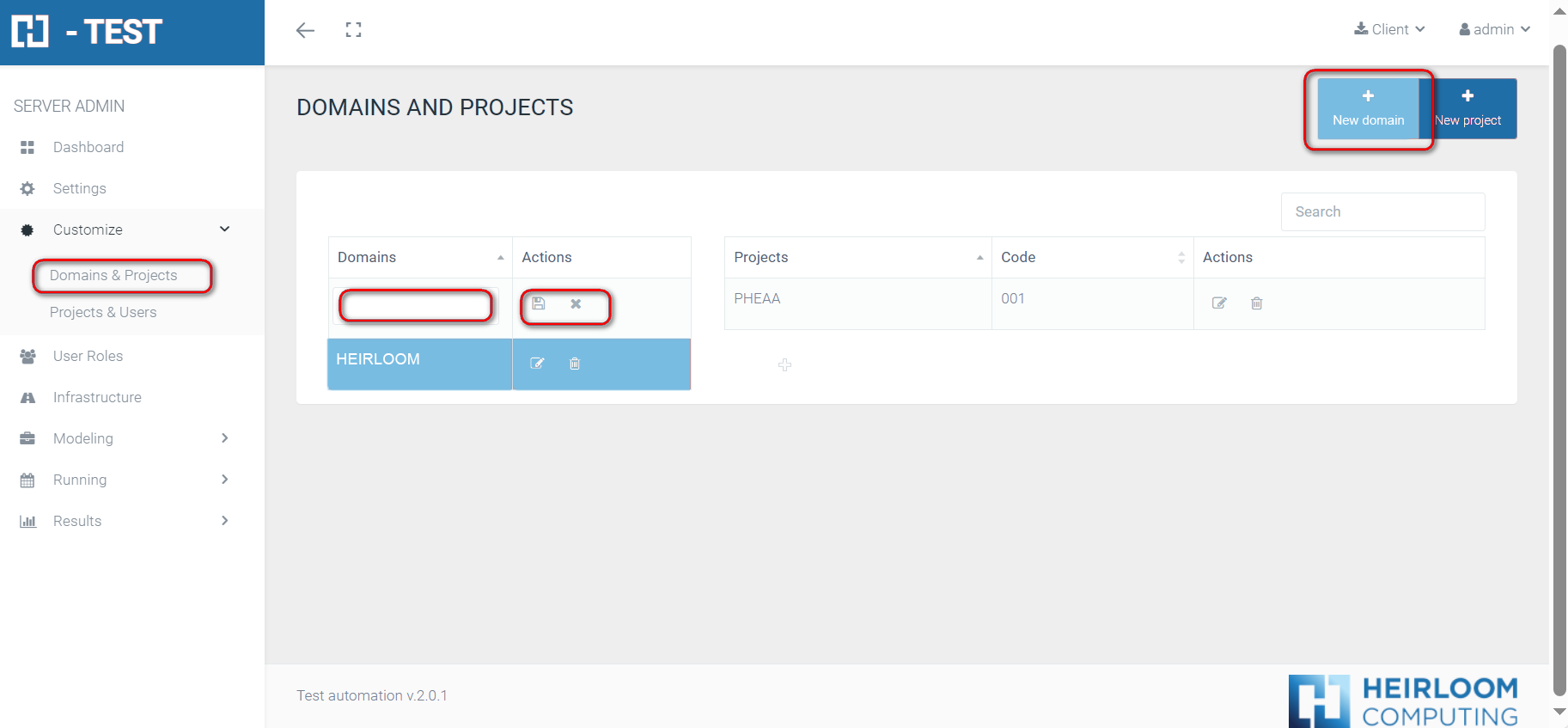Open Projects & Users page
Viewport: 1568px width, 728px height.
coord(103,312)
